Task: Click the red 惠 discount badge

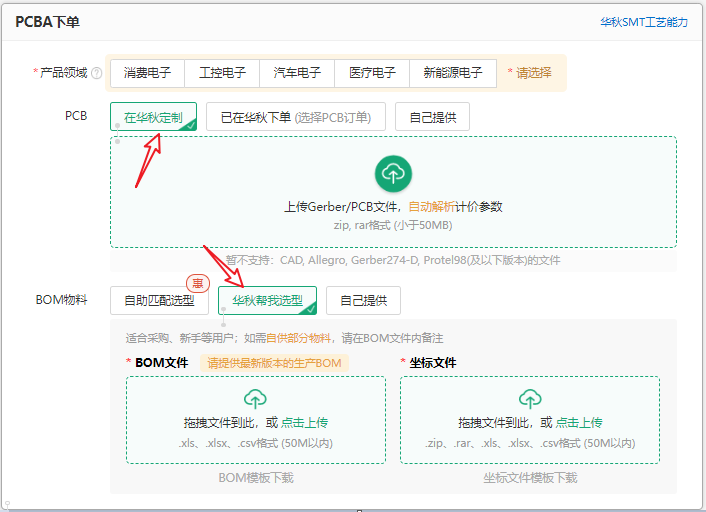Action: point(197,283)
